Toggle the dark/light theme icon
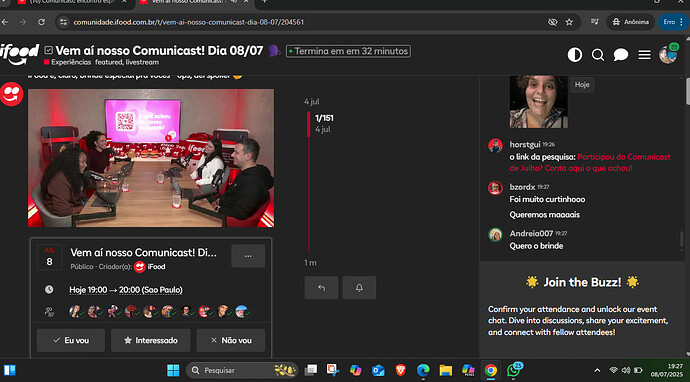690x382 pixels. [574, 55]
